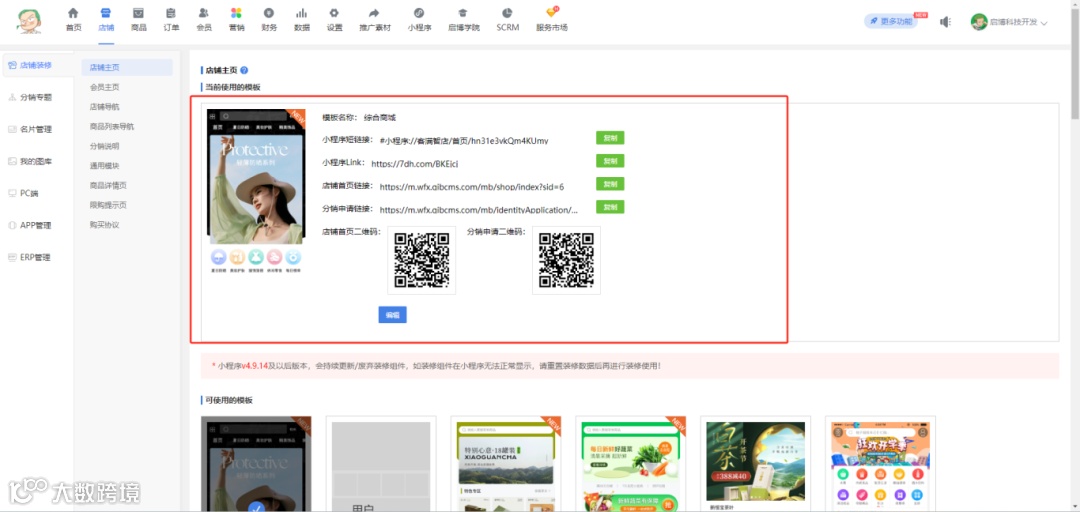Image resolution: width=1080 pixels, height=512 pixels.
Task: Open the 小程序 mini program icon
Action: pos(419,13)
